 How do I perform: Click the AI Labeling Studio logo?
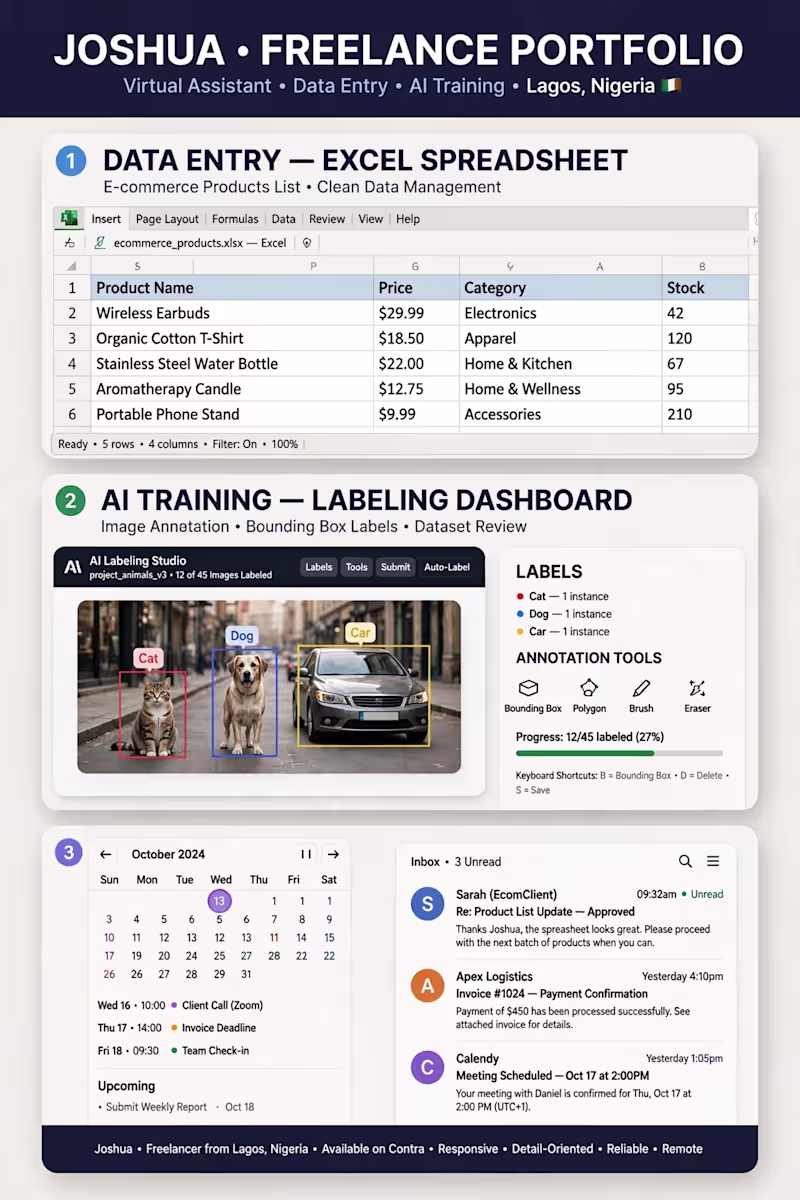[x=72, y=567]
